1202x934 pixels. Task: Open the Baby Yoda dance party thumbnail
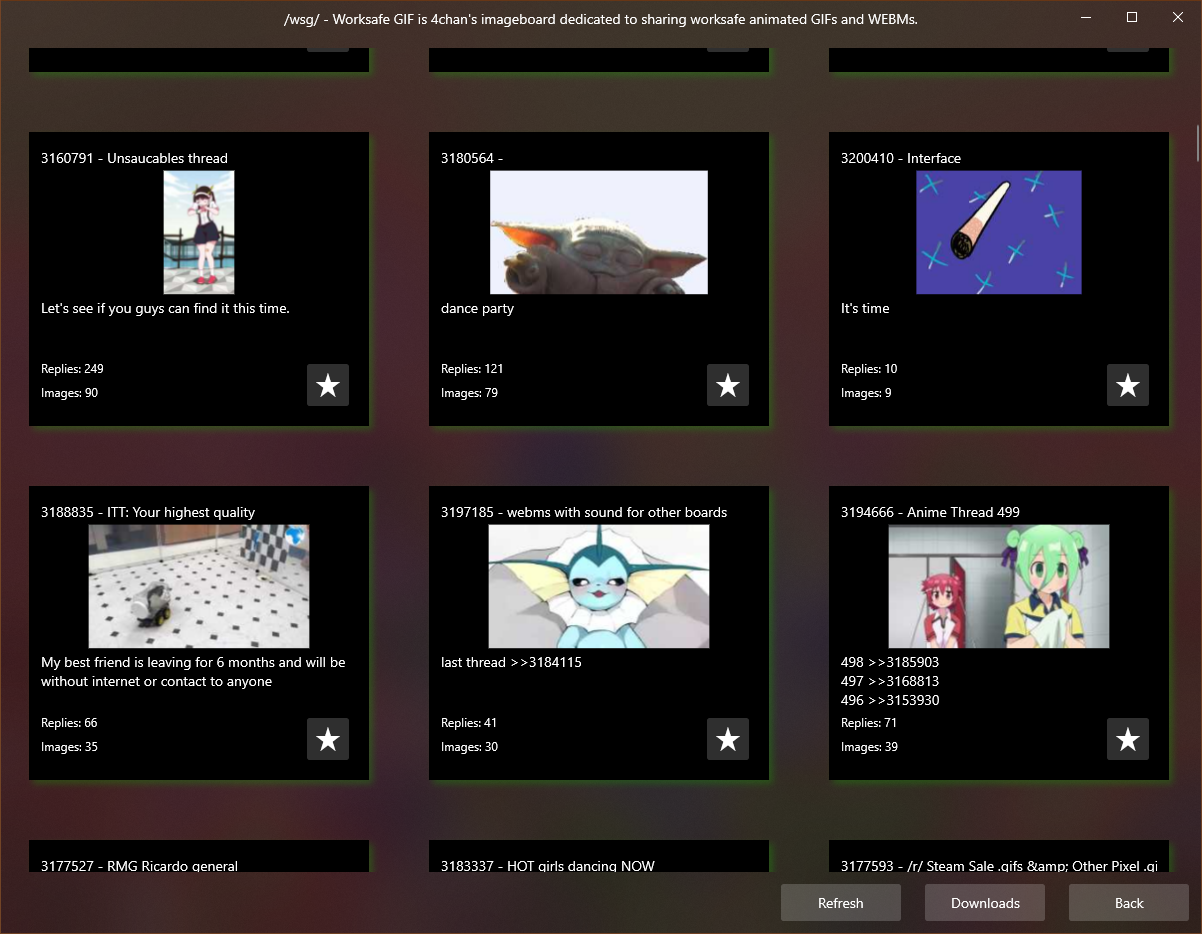pyautogui.click(x=599, y=232)
